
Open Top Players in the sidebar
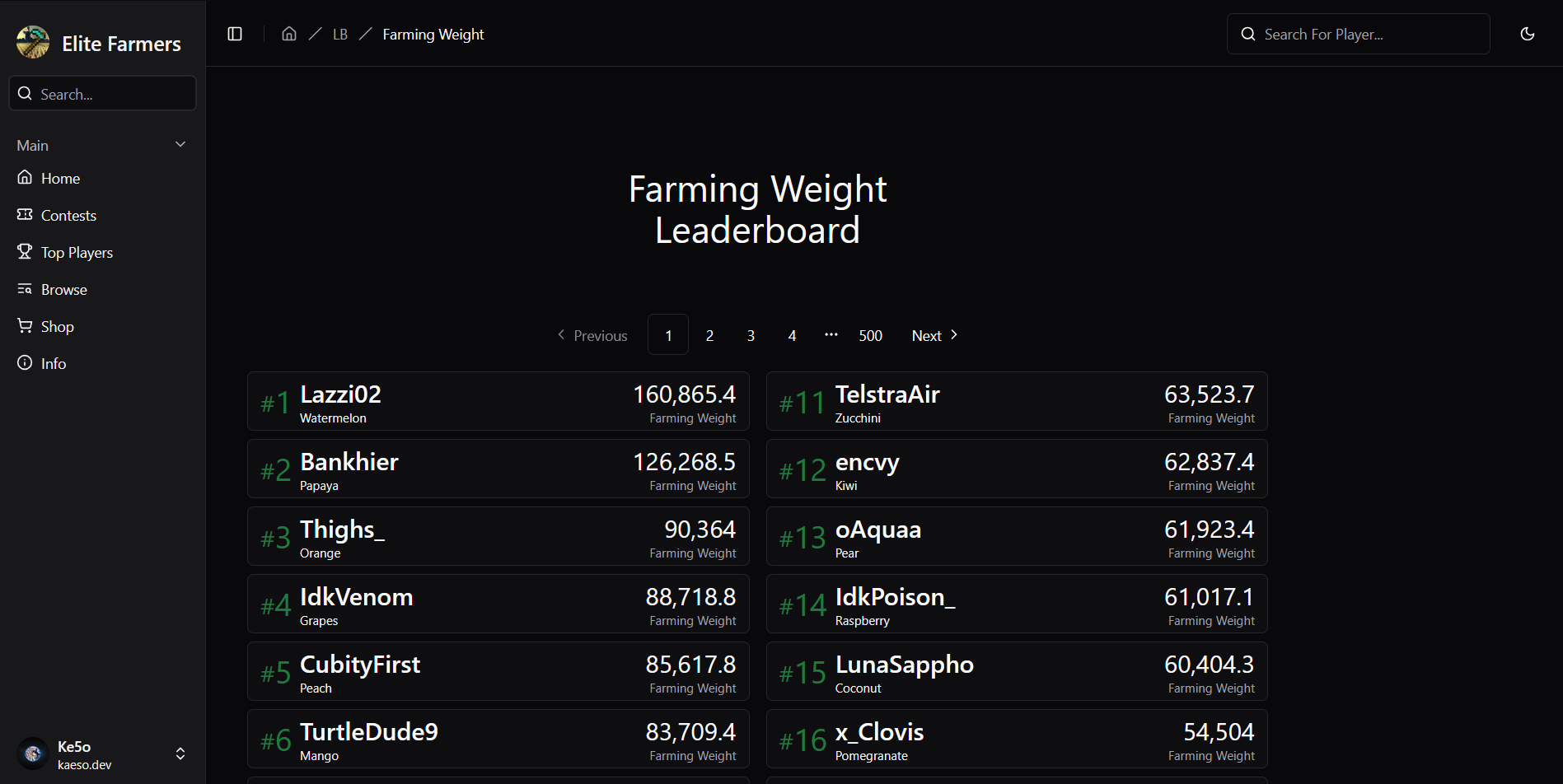pos(102,252)
